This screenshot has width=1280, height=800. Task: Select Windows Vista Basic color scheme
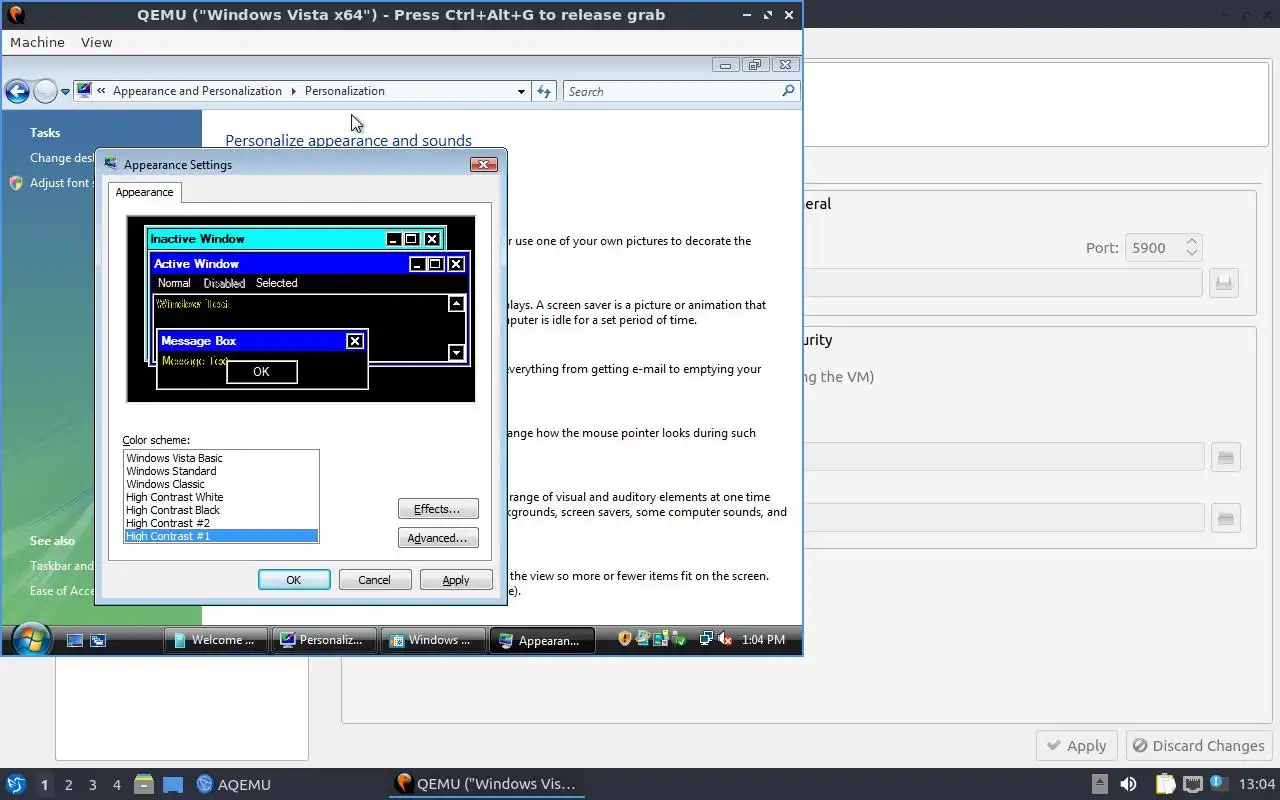point(221,458)
